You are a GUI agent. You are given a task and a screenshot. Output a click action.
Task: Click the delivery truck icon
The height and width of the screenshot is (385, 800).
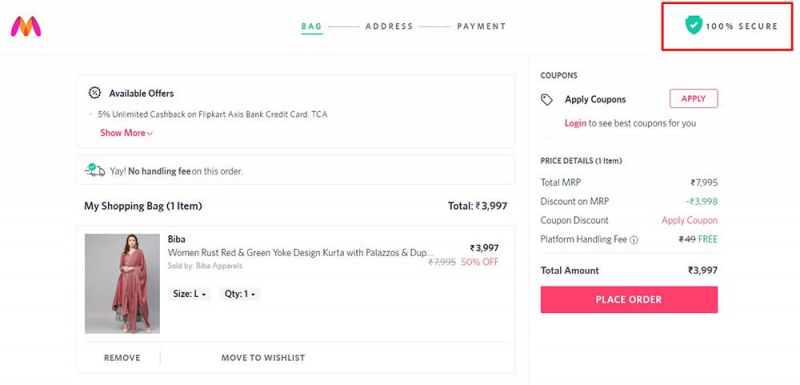95,170
